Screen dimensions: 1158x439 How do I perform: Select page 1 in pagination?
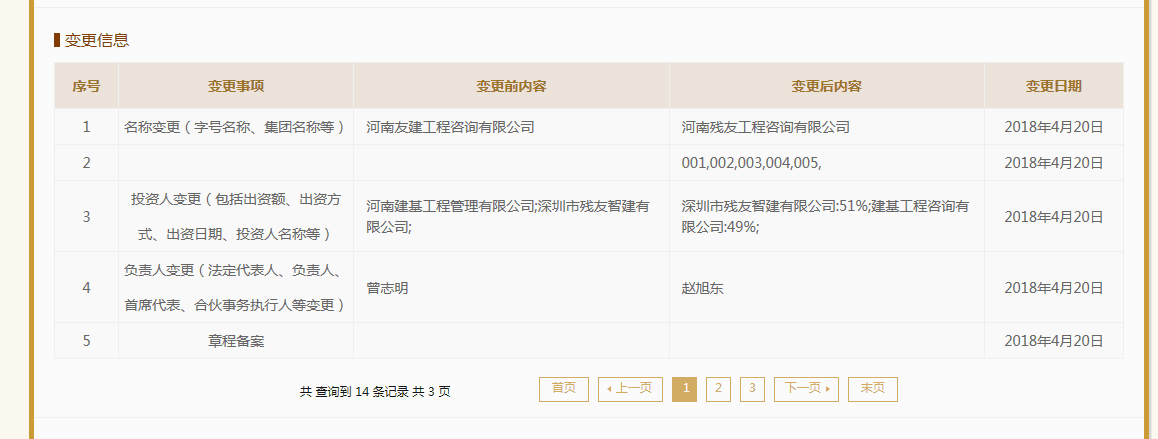[x=684, y=389]
